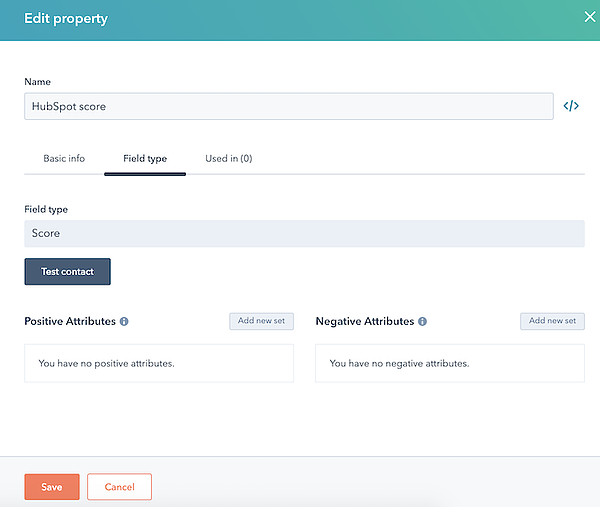Screen dimensions: 600x507
Task: Add new set for Positive Attributes
Action: (x=261, y=321)
